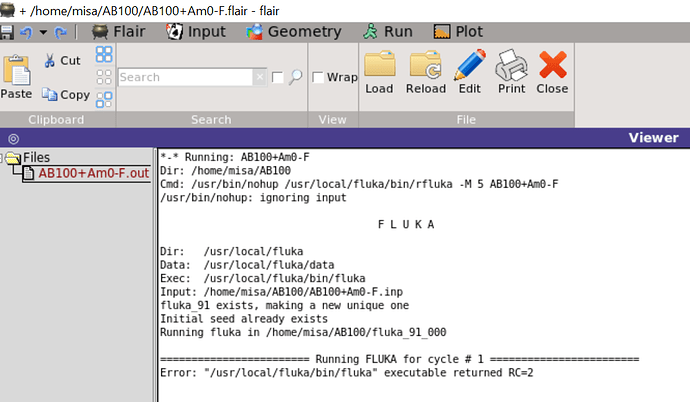Click the Flair cauldron window title icon
Screen dimensions: 690x402
pyautogui.click(x=7, y=10)
